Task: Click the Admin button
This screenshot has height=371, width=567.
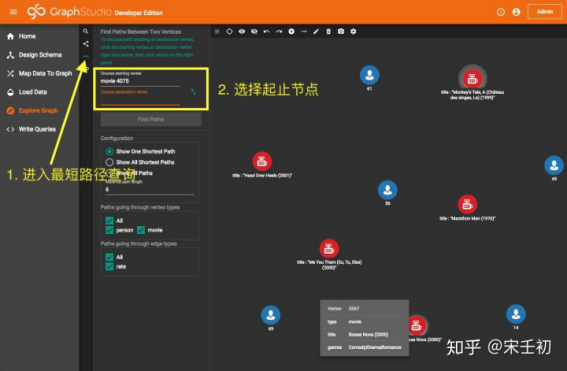Action: (545, 12)
